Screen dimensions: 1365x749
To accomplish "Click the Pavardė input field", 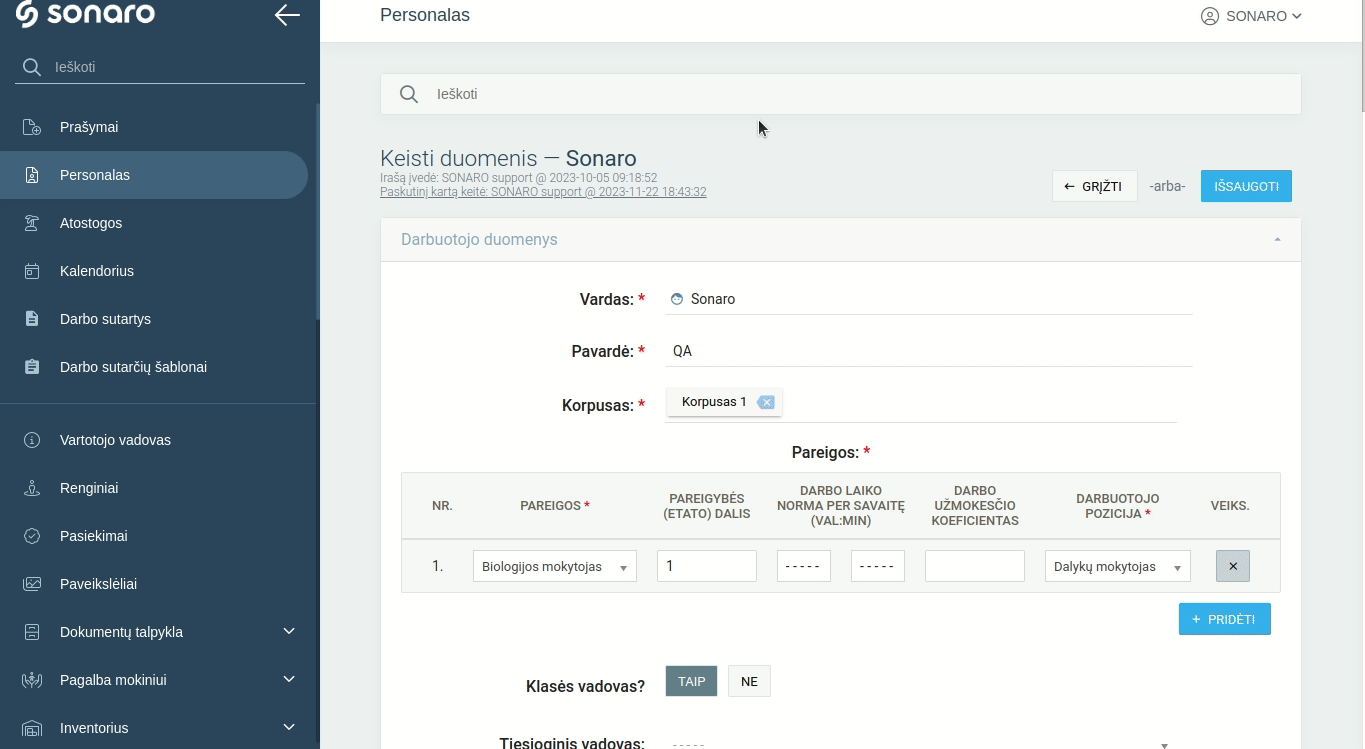I will coord(928,351).
